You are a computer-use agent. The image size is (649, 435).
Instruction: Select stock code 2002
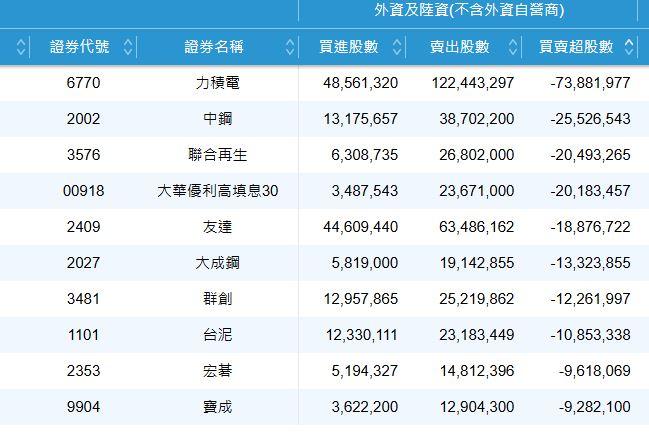(x=84, y=119)
